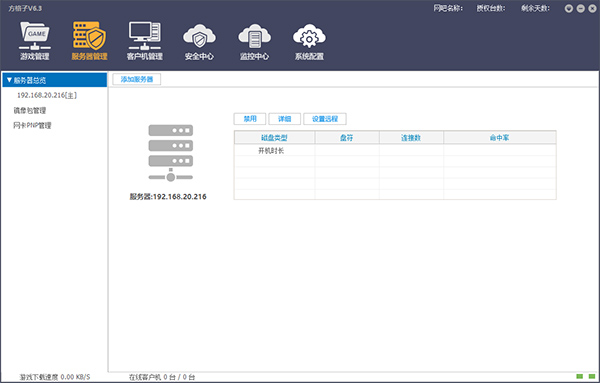Sort by the 盘符 column header
This screenshot has width=600, height=383.
(x=347, y=137)
